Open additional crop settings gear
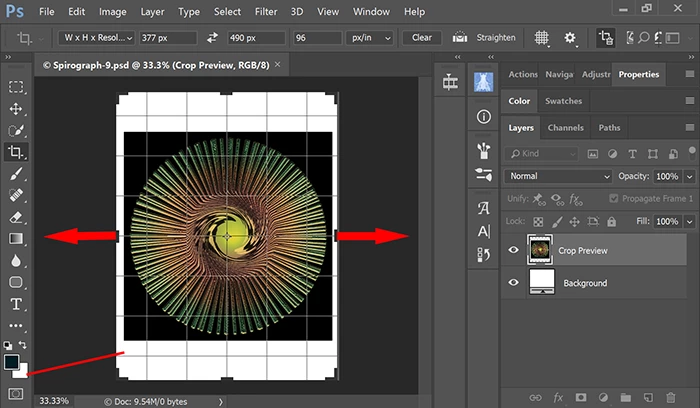This screenshot has width=700, height=408. click(x=570, y=38)
